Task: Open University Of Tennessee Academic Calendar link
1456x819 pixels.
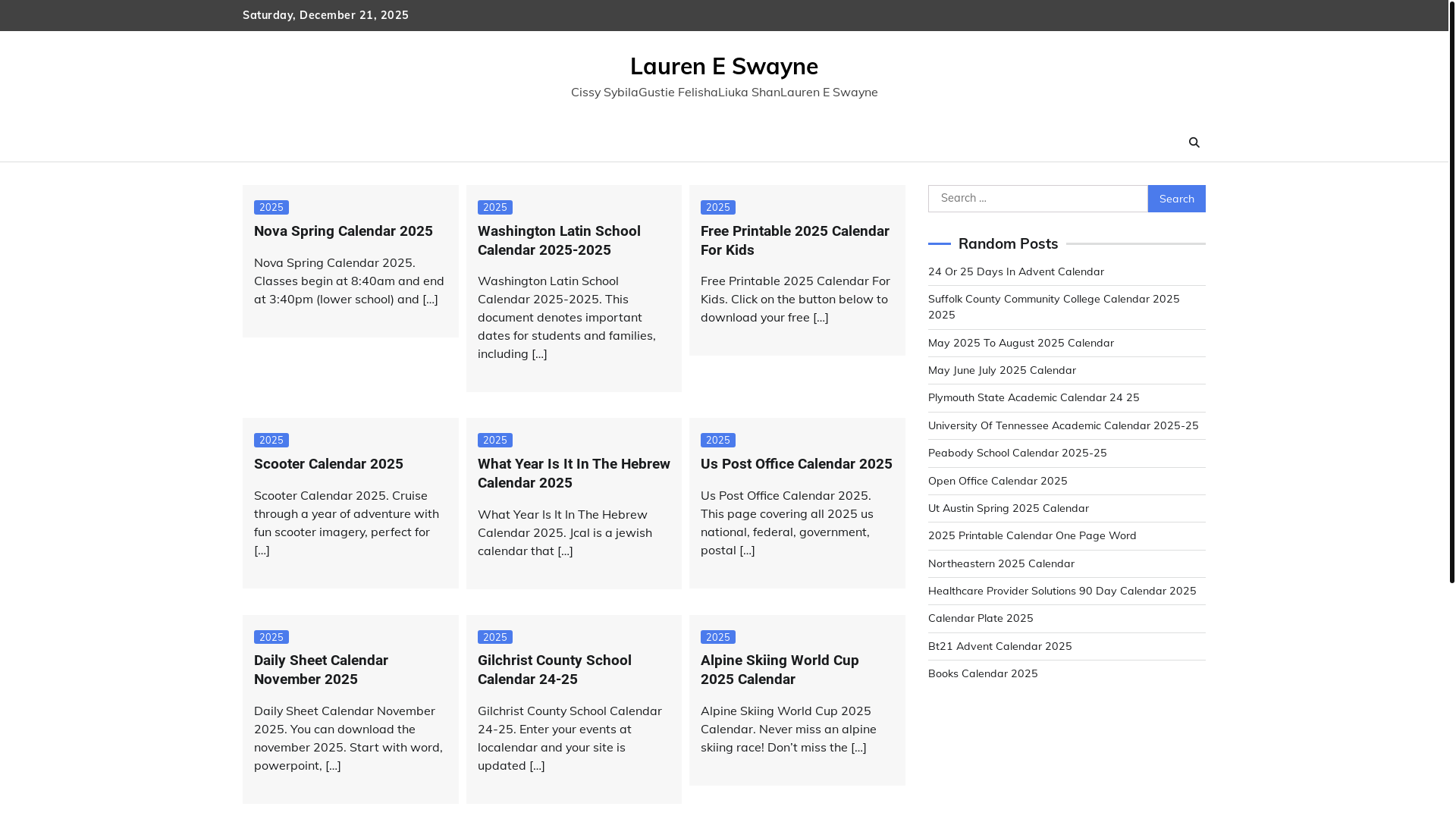Action: point(1063,425)
